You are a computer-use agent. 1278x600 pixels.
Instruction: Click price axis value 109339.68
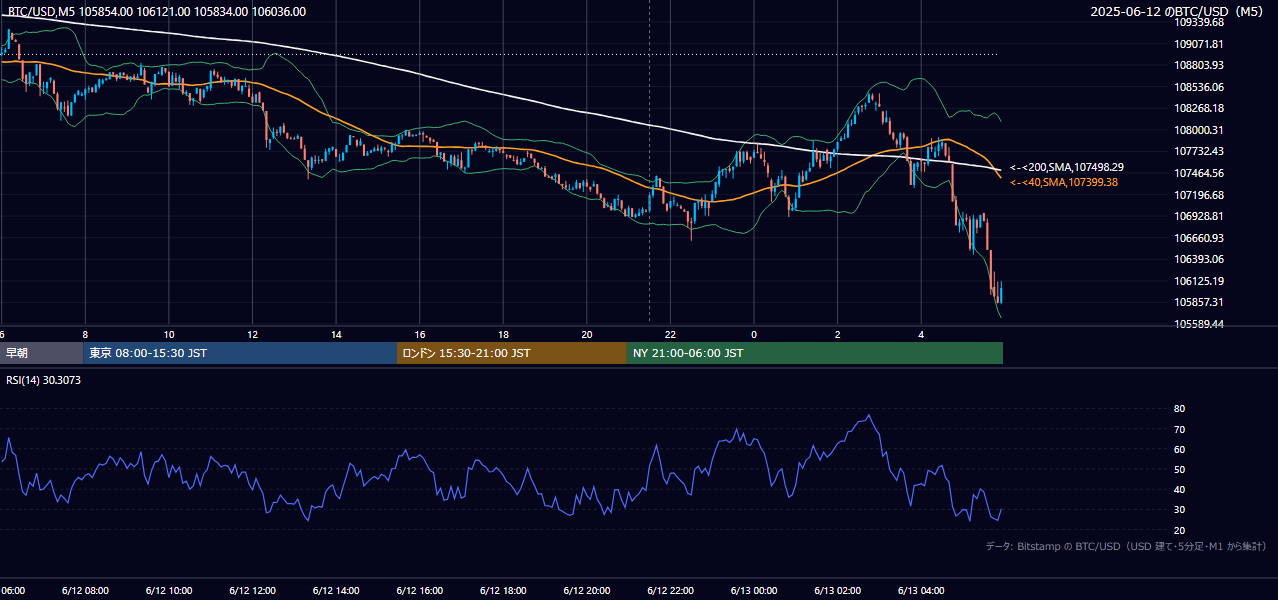[x=1199, y=22]
